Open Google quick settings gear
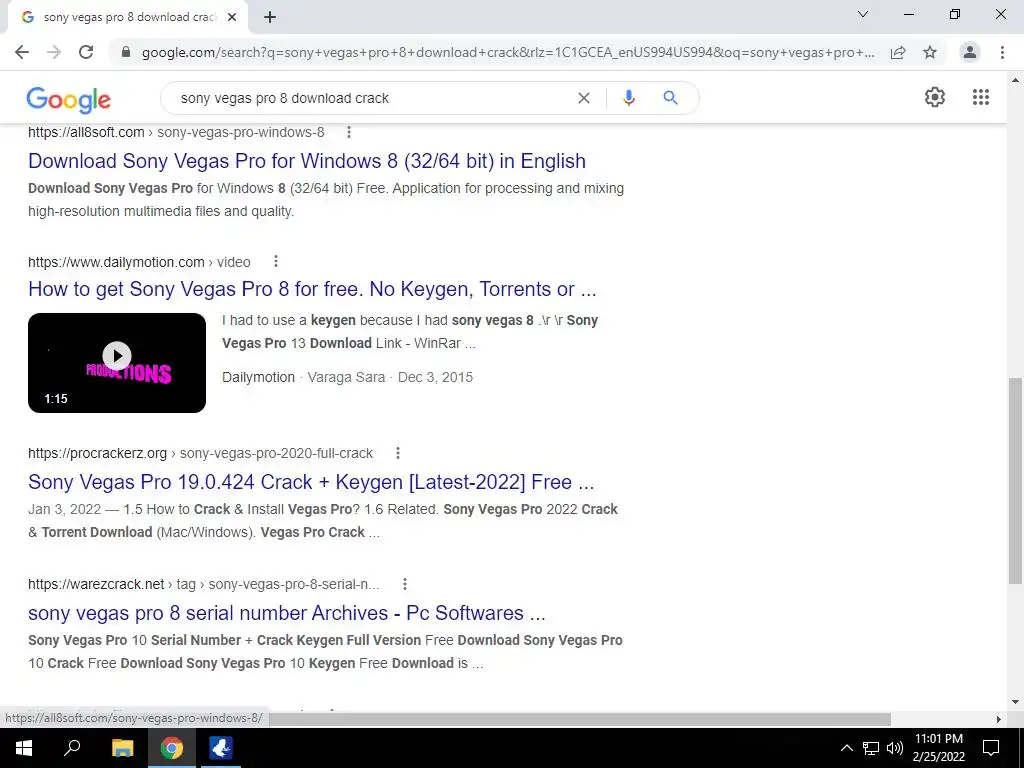The height and width of the screenshot is (768, 1024). click(x=935, y=97)
